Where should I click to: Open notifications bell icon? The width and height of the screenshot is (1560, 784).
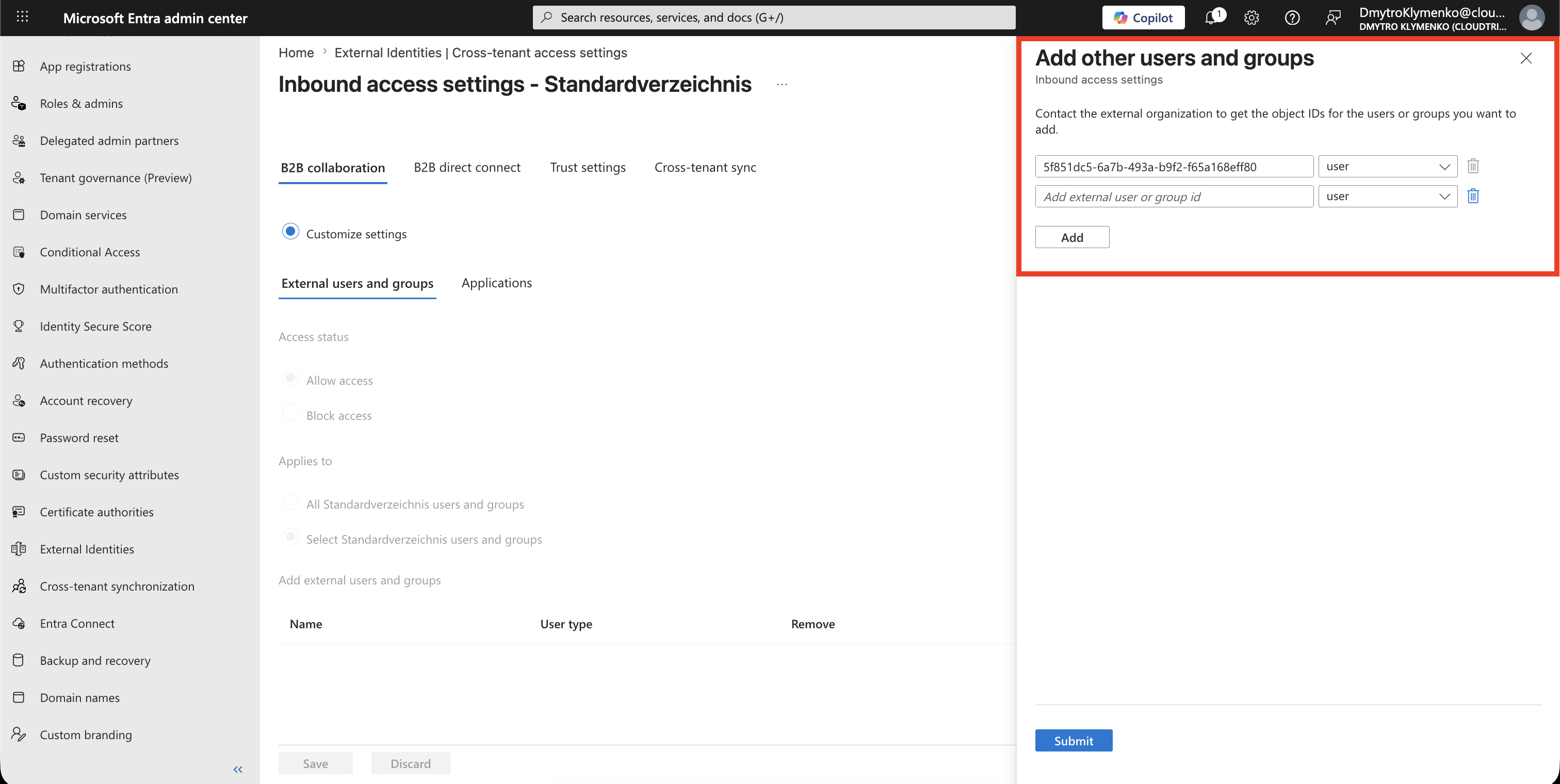click(x=1212, y=18)
